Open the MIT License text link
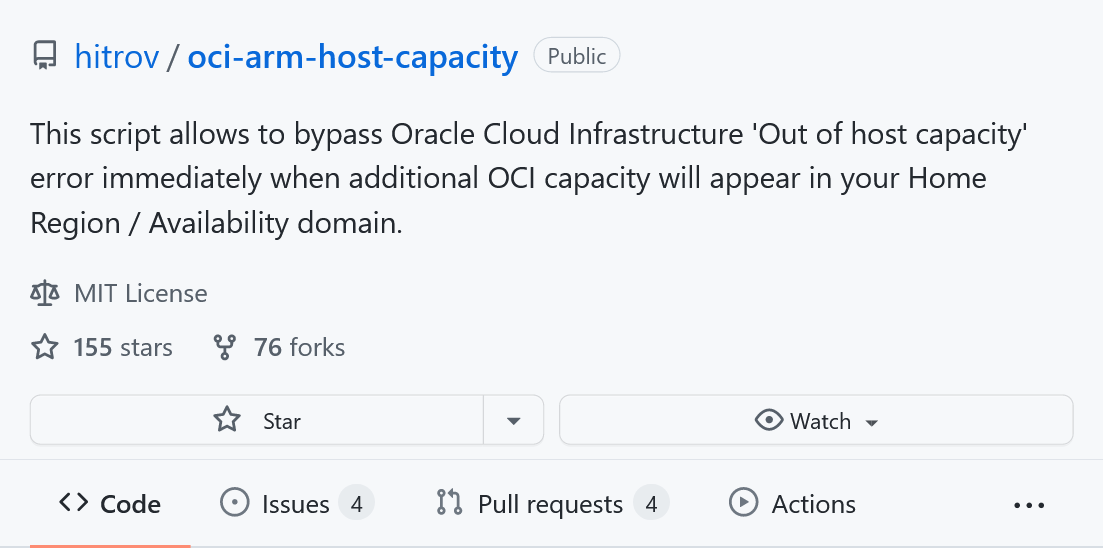 click(141, 294)
